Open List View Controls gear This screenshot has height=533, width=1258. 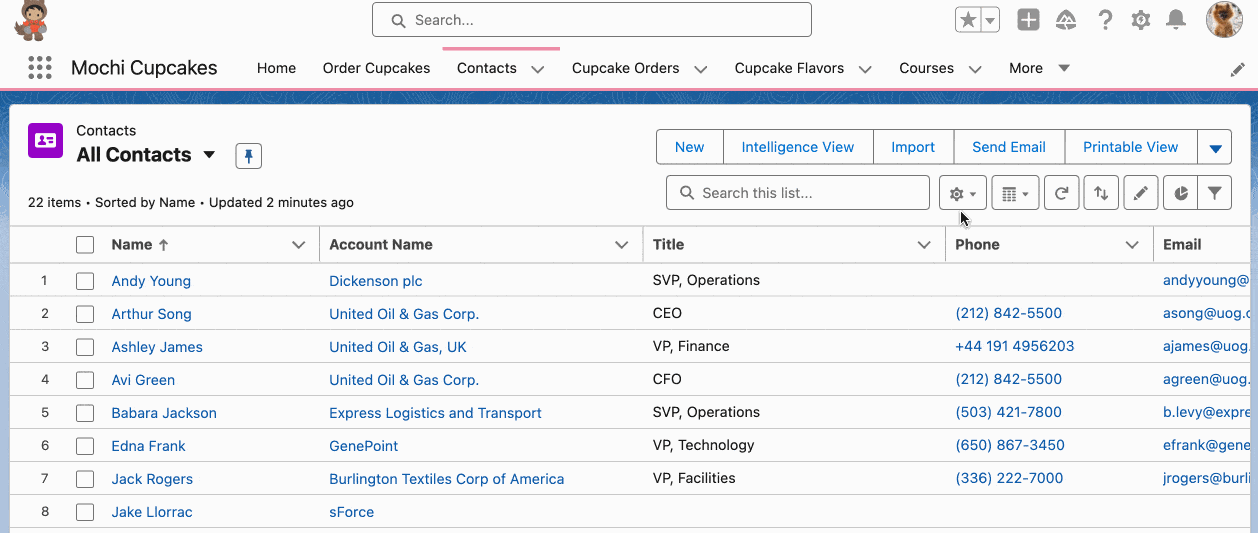[963, 194]
